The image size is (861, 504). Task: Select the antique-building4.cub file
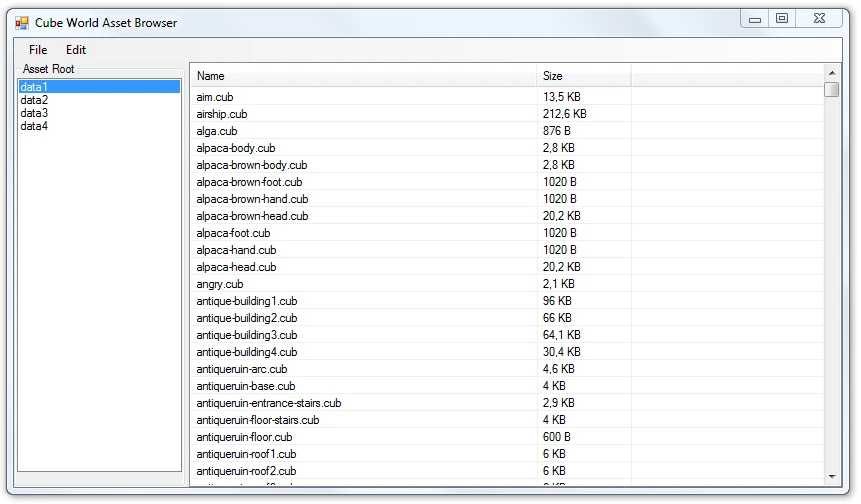pos(247,352)
